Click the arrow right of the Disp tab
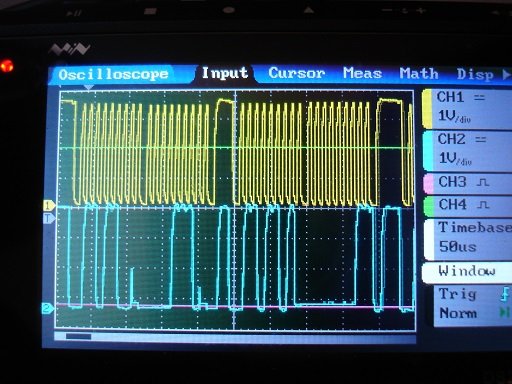 [x=506, y=74]
